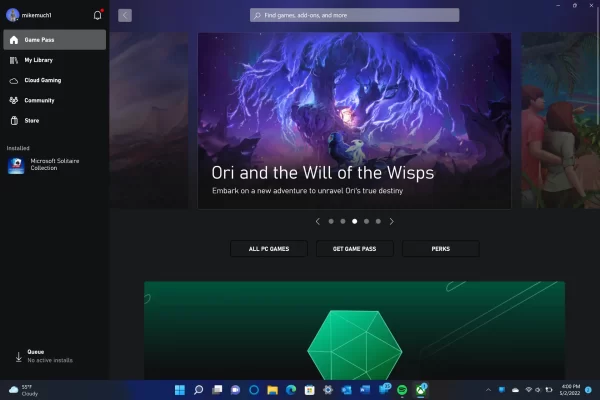Open the Store section
Viewport: 600px width, 400px height.
(x=55, y=121)
